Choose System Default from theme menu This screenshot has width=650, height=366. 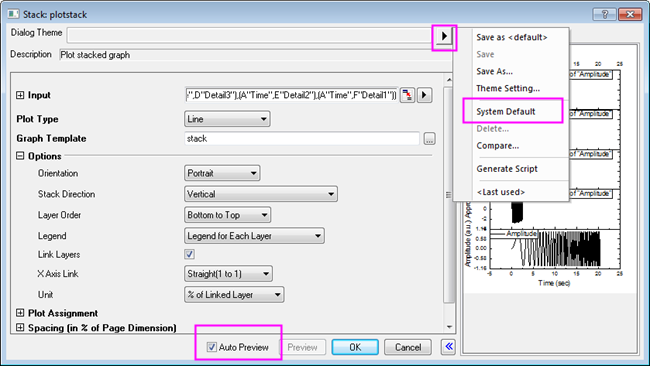[505, 111]
